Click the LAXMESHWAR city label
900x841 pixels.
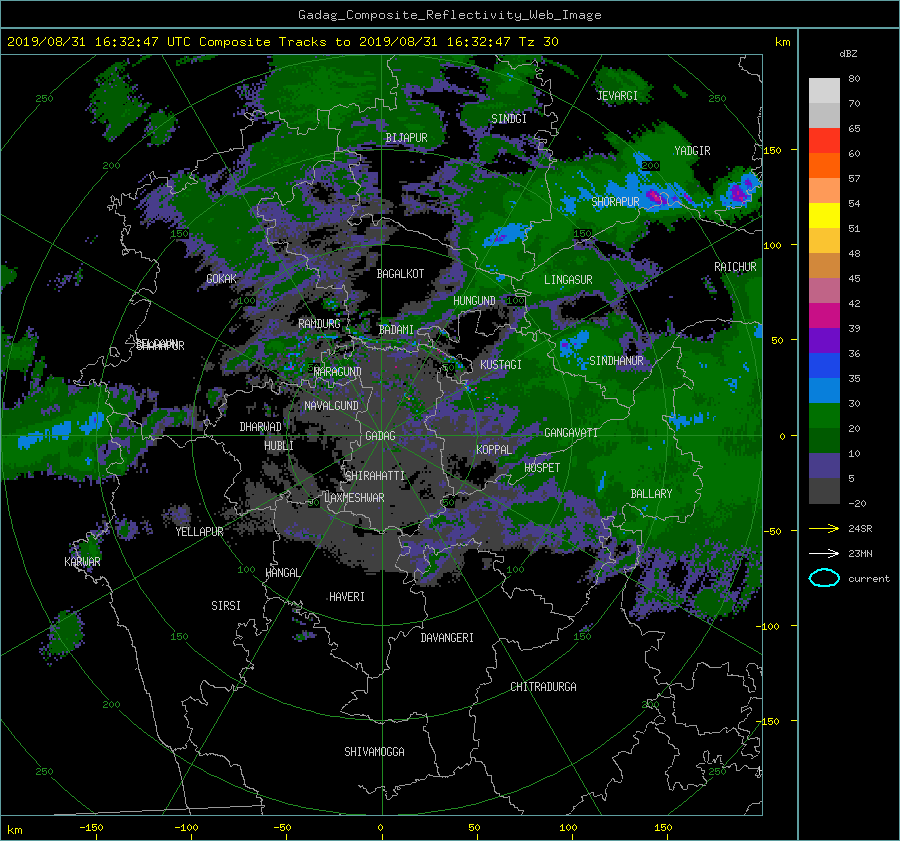pos(354,498)
